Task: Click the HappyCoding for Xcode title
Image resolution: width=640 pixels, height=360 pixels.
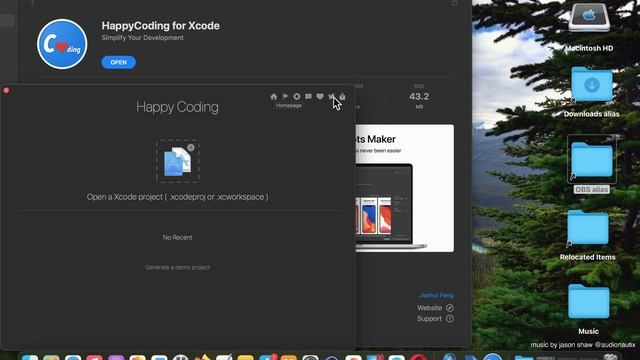Action: pyautogui.click(x=160, y=26)
